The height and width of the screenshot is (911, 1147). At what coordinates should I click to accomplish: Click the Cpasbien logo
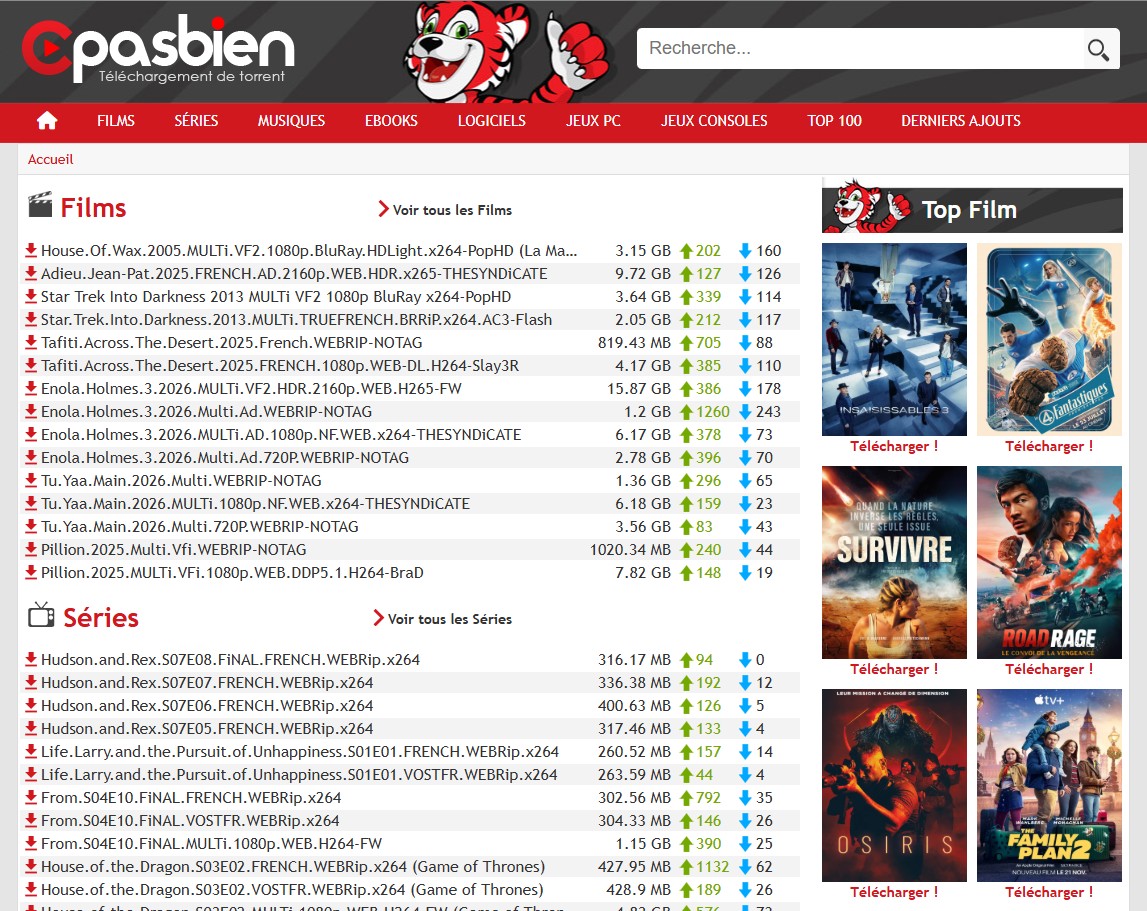pyautogui.click(x=158, y=48)
